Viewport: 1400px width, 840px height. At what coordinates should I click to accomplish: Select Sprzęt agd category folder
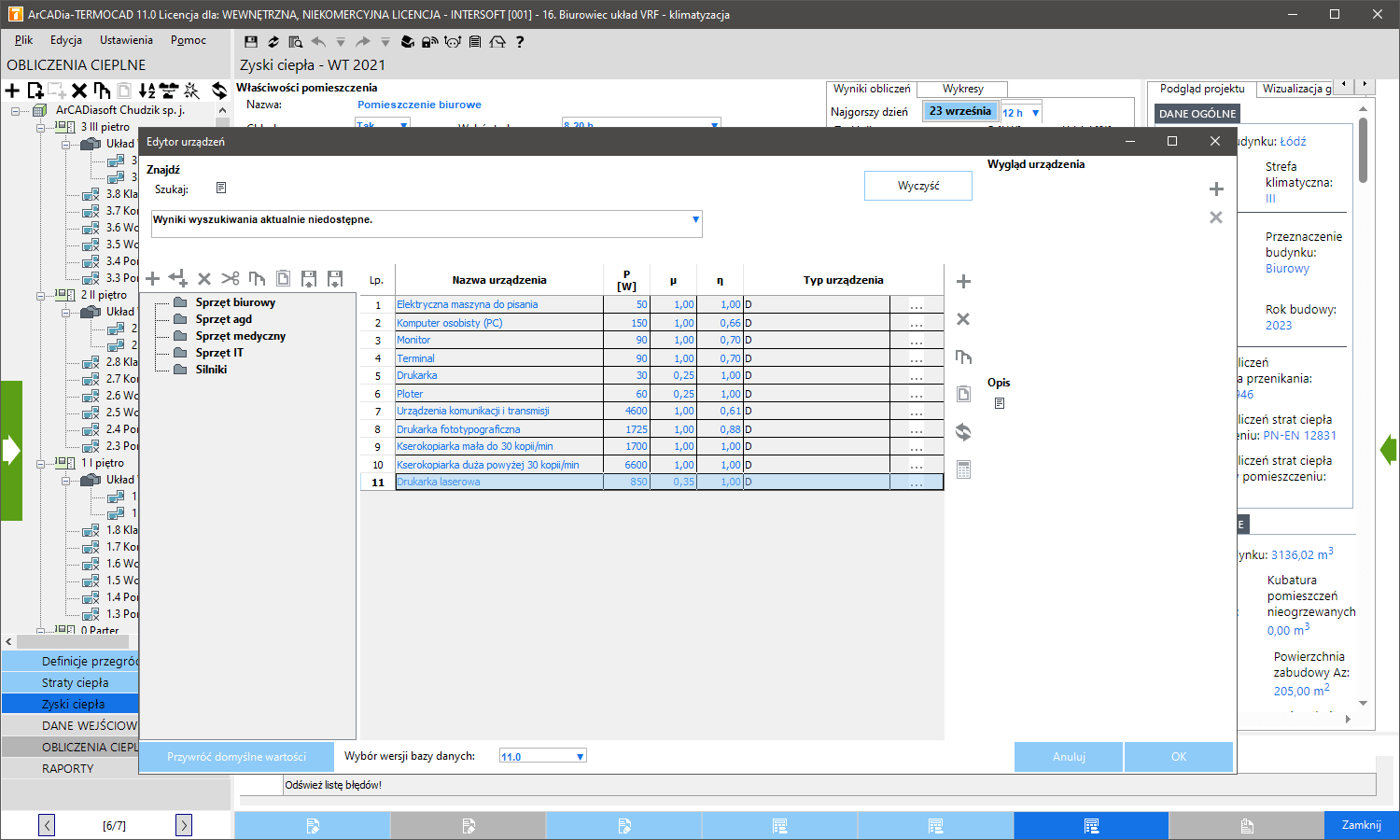[x=224, y=319]
